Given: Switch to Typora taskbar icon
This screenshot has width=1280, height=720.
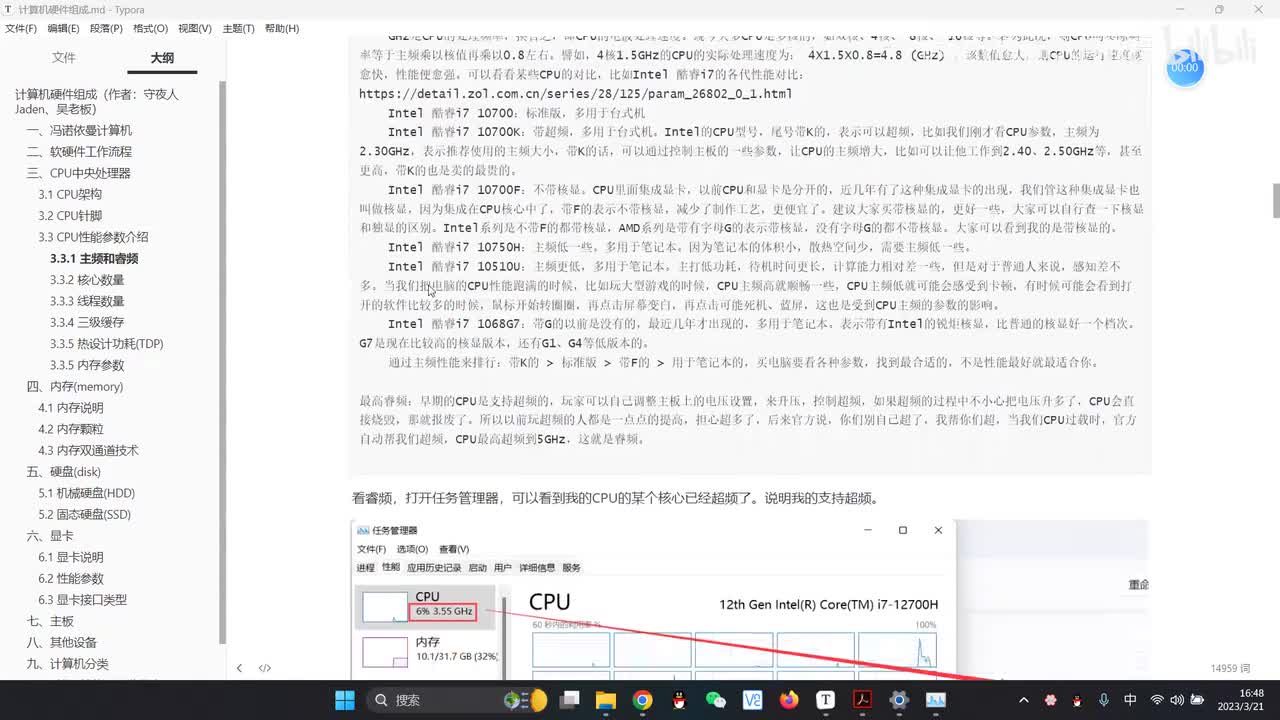Looking at the screenshot, I should coord(826,700).
